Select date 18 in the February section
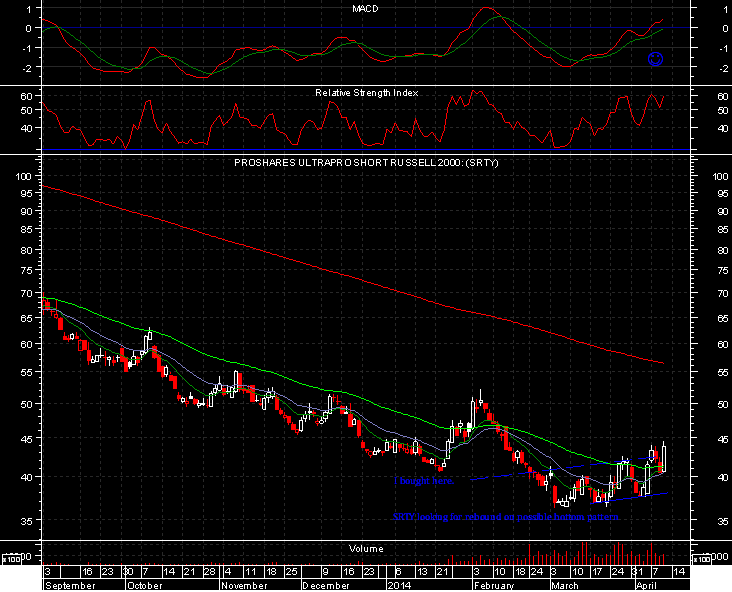 (520, 571)
